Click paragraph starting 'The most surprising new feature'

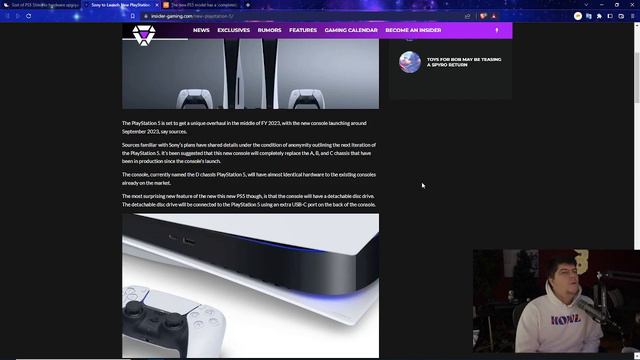pos(249,200)
